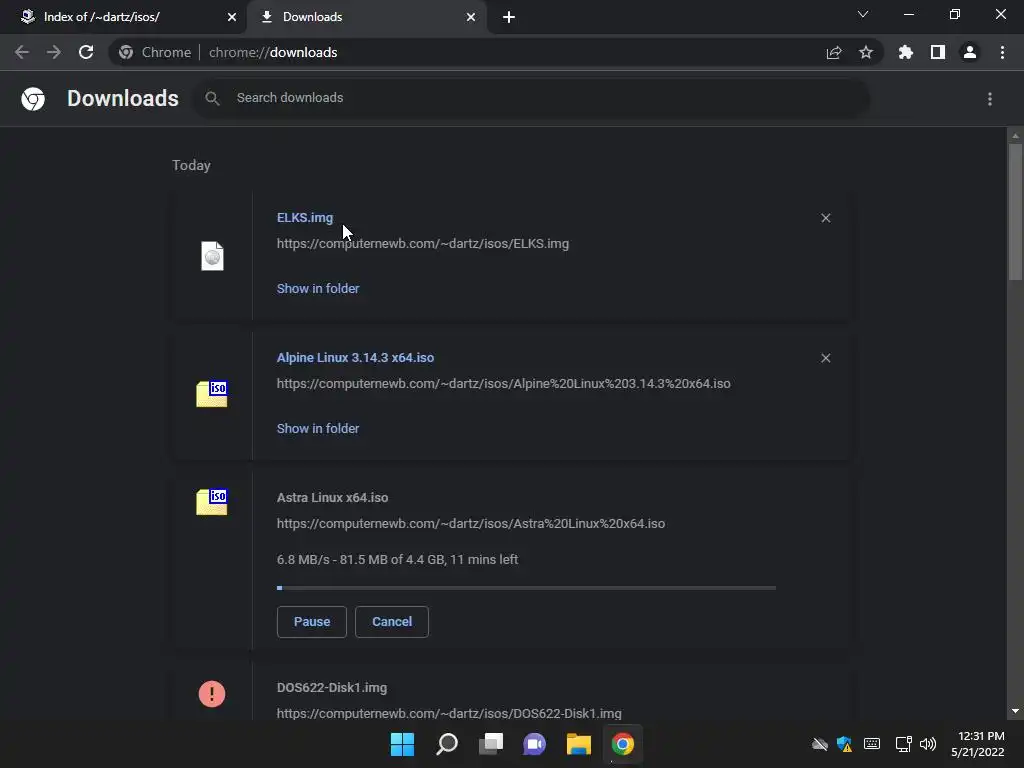Click the page vertical scrollbar thumb
The image size is (1024, 768).
click(1015, 212)
